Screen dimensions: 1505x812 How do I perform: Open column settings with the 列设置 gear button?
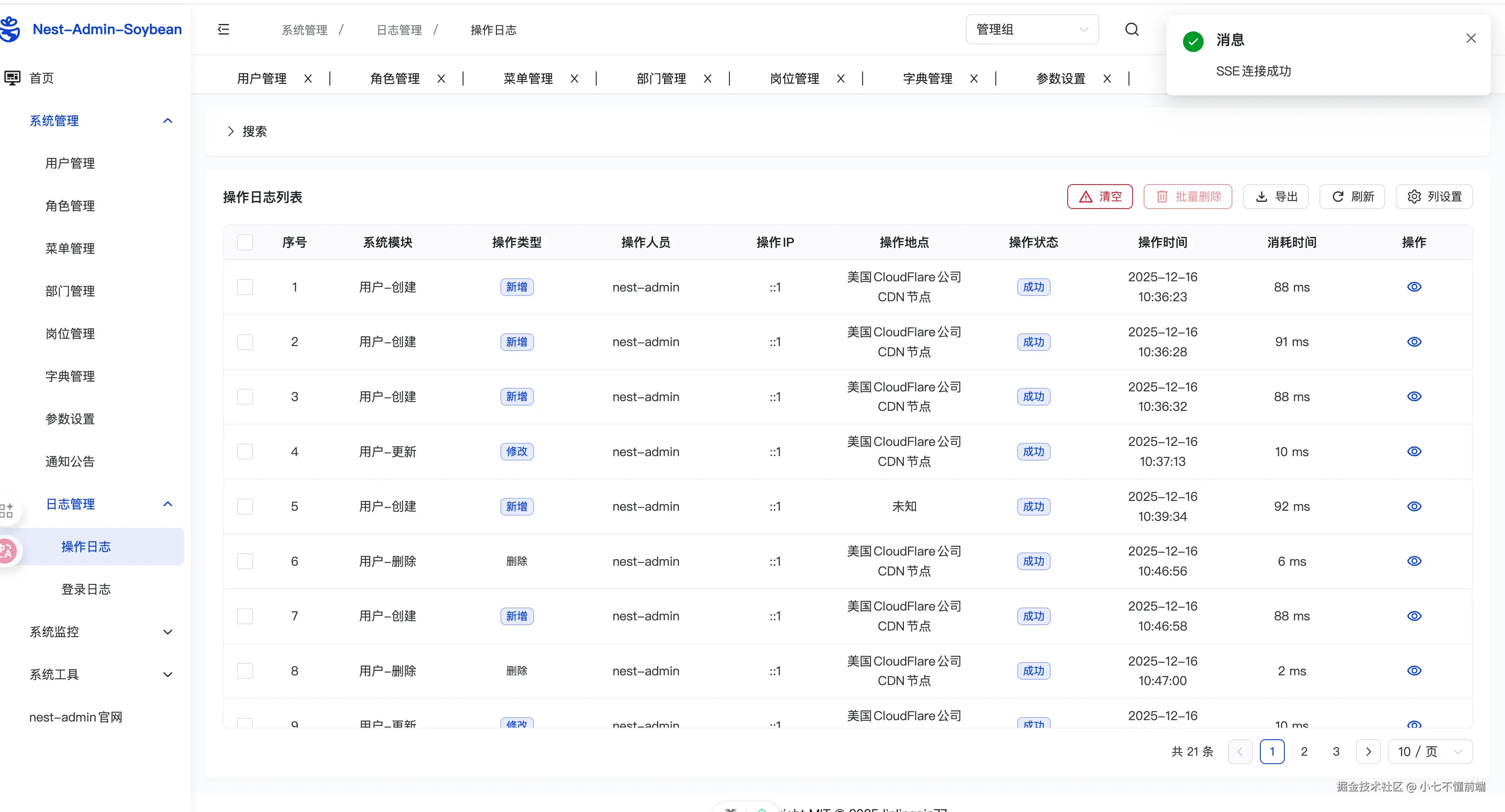point(1434,197)
